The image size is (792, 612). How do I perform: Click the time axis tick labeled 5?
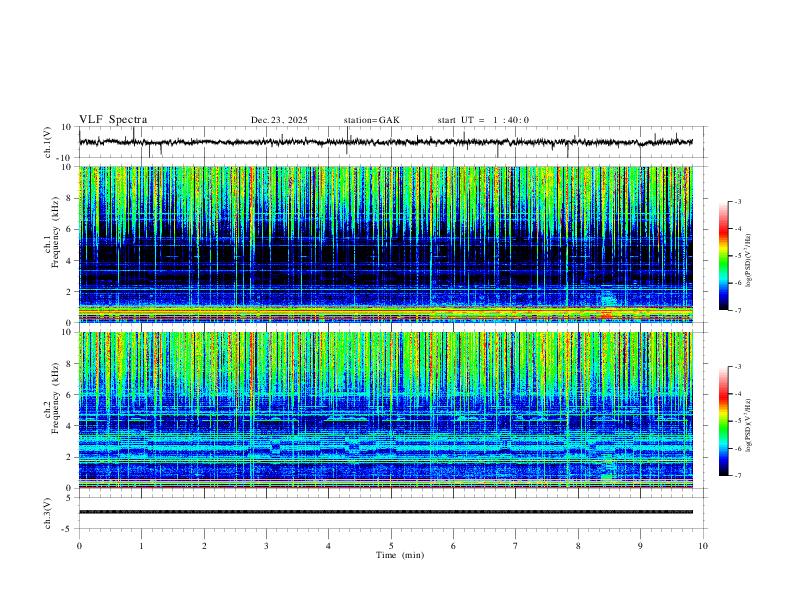click(x=391, y=546)
